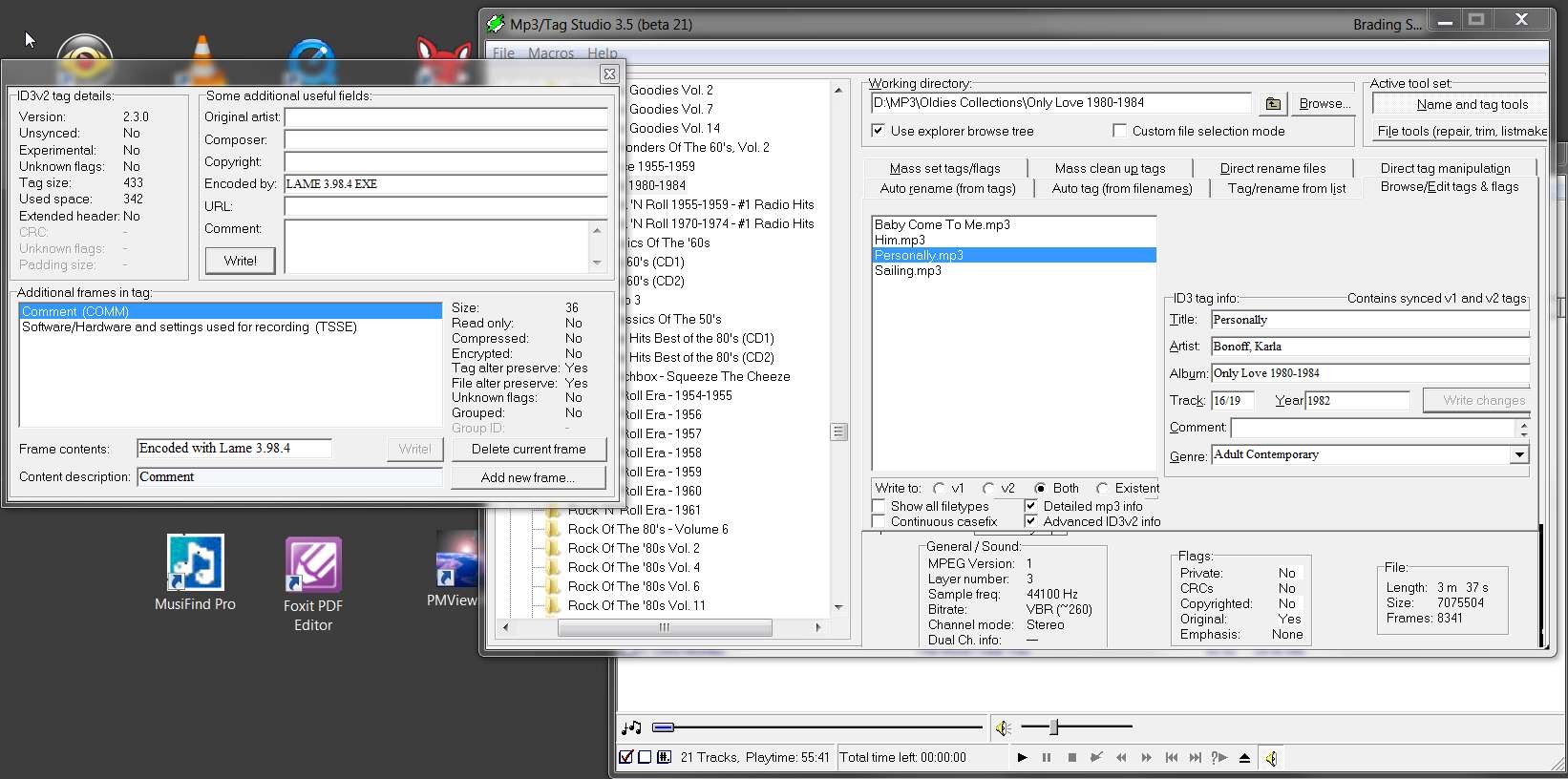This screenshot has height=779, width=1568.
Task: Select the v1 write-to radio button
Action: coord(940,488)
